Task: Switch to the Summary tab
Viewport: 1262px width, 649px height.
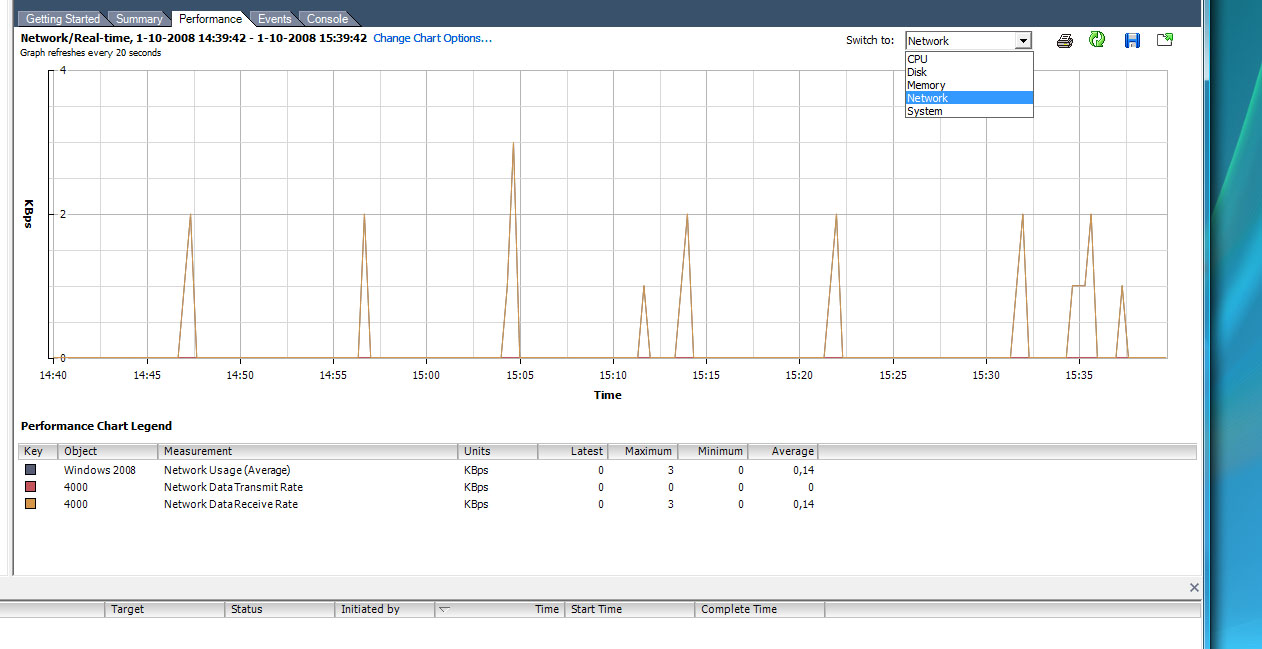Action: pos(139,19)
